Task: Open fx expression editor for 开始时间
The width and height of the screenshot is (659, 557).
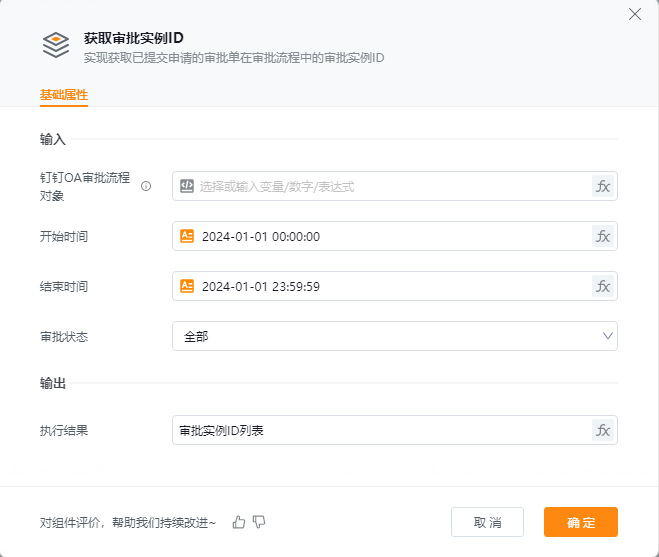Action: [x=603, y=236]
